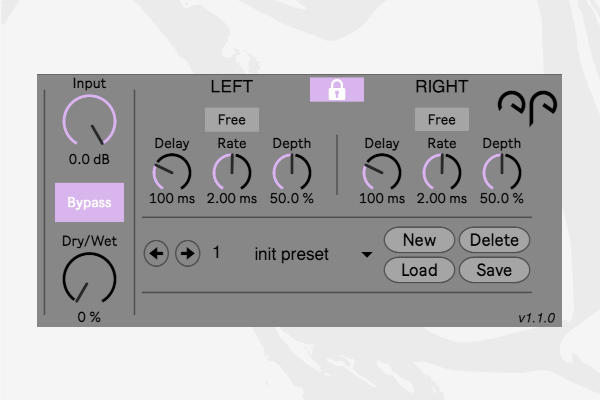Click the previous preset arrow icon
The image size is (600, 400).
[156, 253]
